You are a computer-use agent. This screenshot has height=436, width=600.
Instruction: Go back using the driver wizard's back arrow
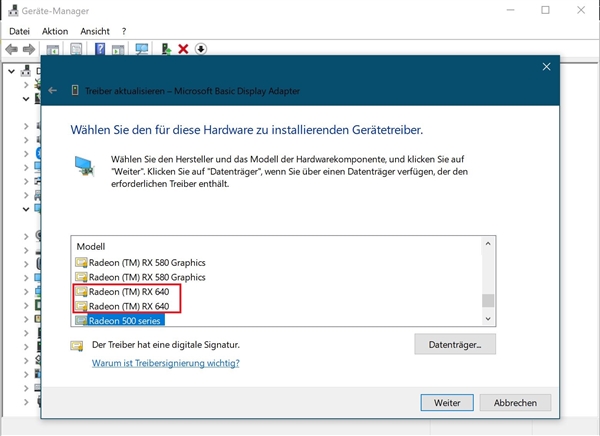click(x=54, y=91)
